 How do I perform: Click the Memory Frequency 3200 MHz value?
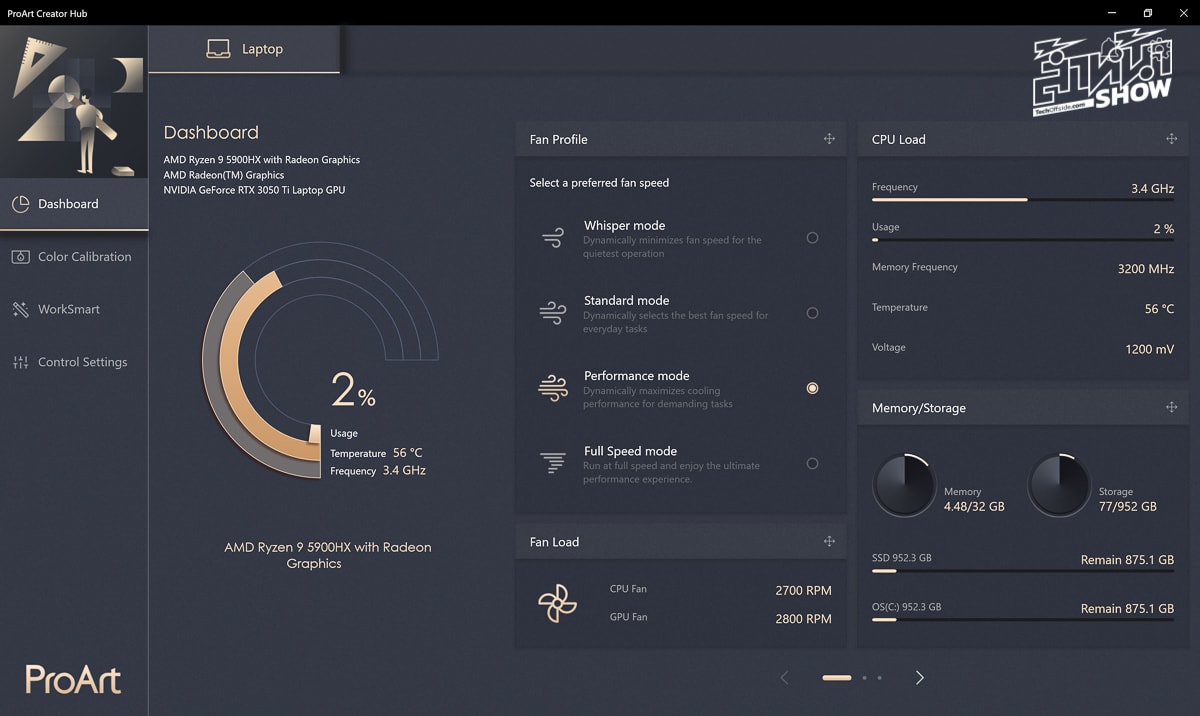[x=1146, y=269]
